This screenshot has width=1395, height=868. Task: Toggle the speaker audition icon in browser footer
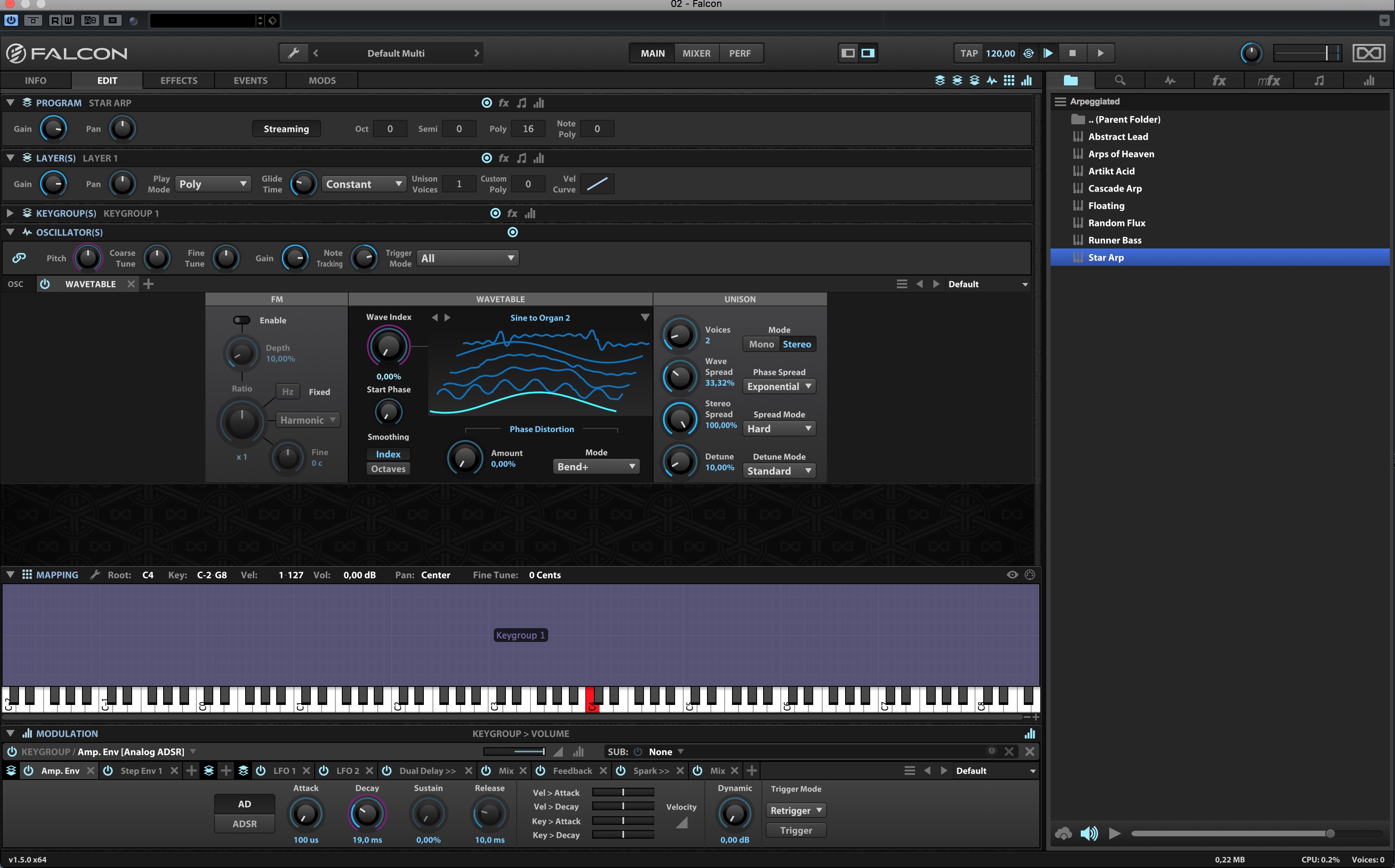(1089, 833)
